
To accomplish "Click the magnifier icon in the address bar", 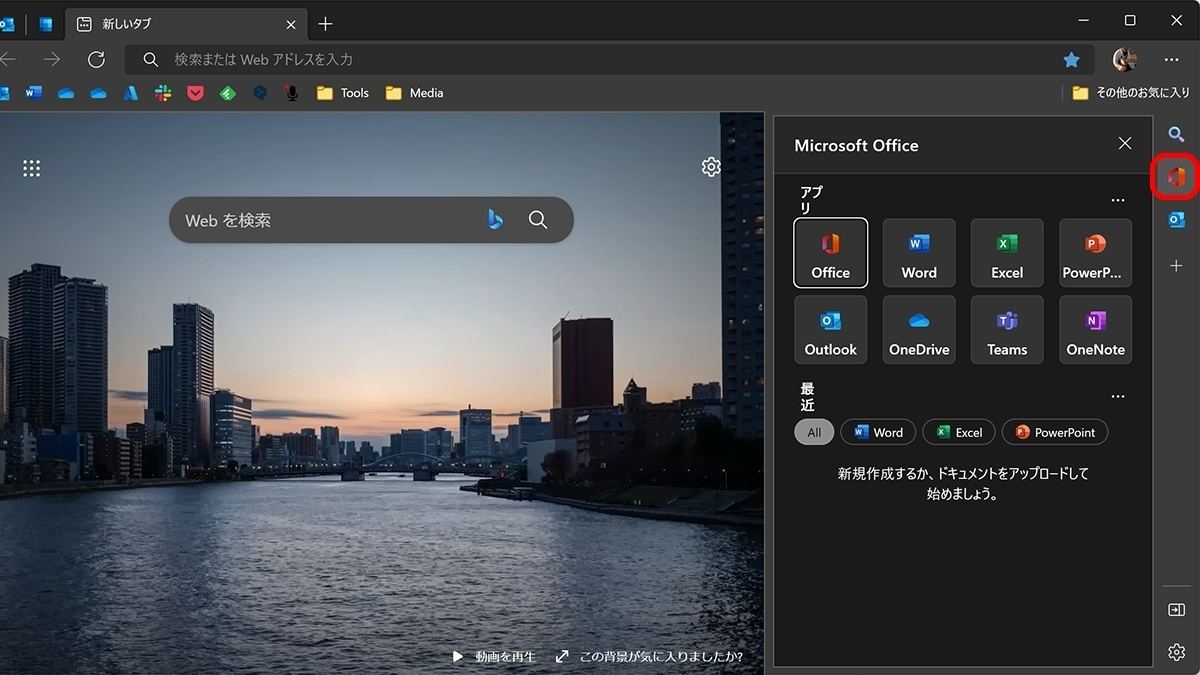I will click(150, 60).
